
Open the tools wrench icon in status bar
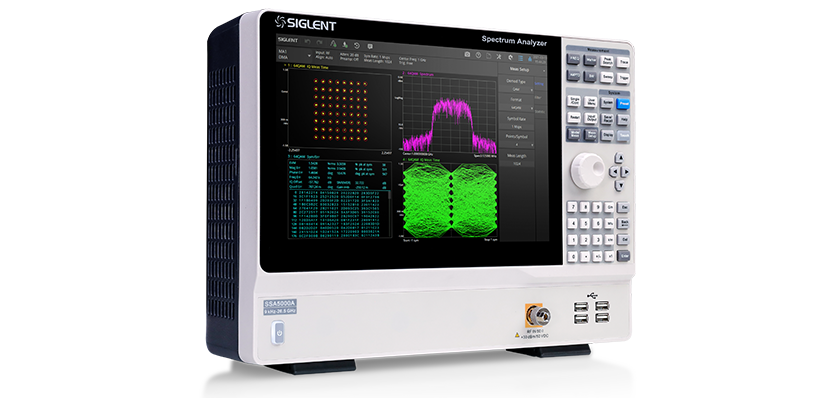click(x=499, y=56)
